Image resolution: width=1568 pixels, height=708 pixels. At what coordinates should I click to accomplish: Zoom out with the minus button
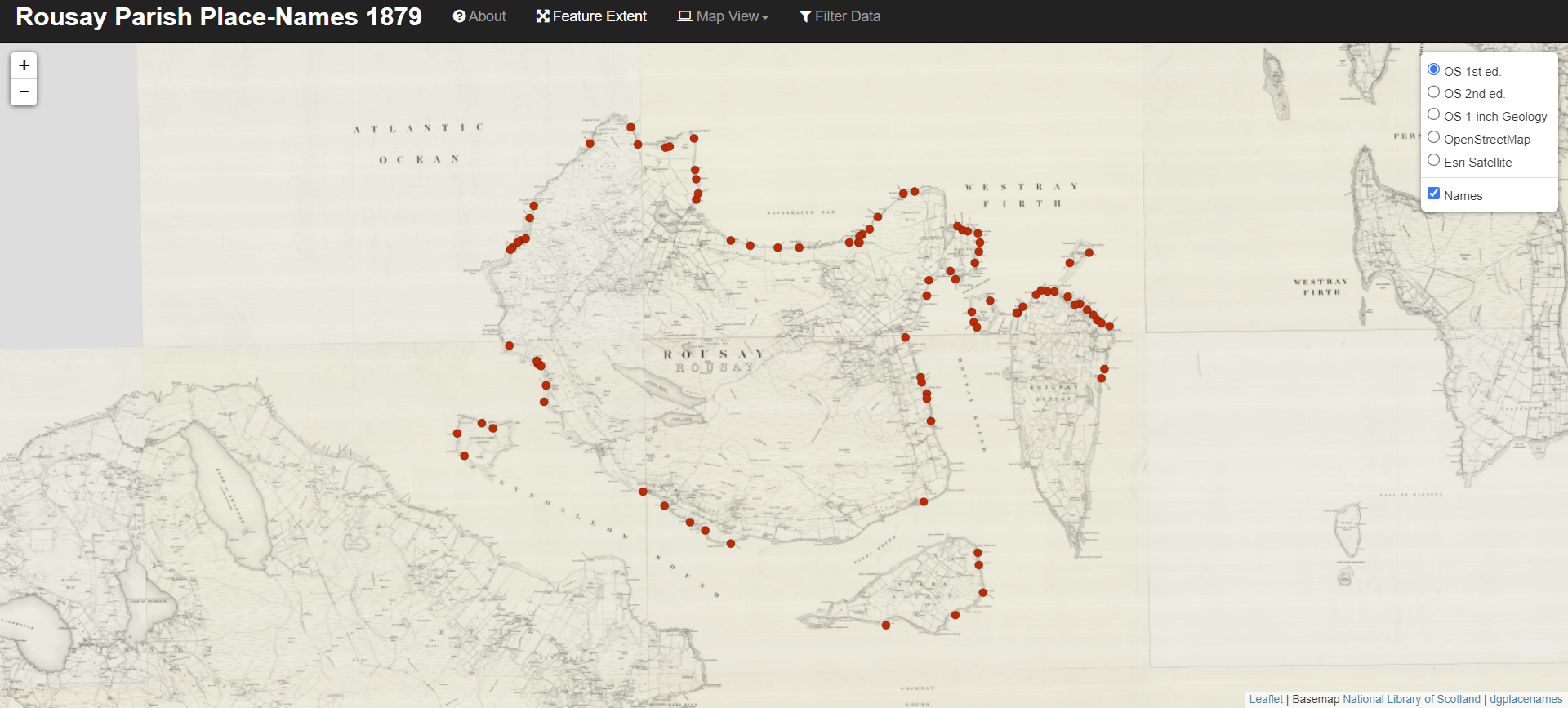click(x=24, y=92)
